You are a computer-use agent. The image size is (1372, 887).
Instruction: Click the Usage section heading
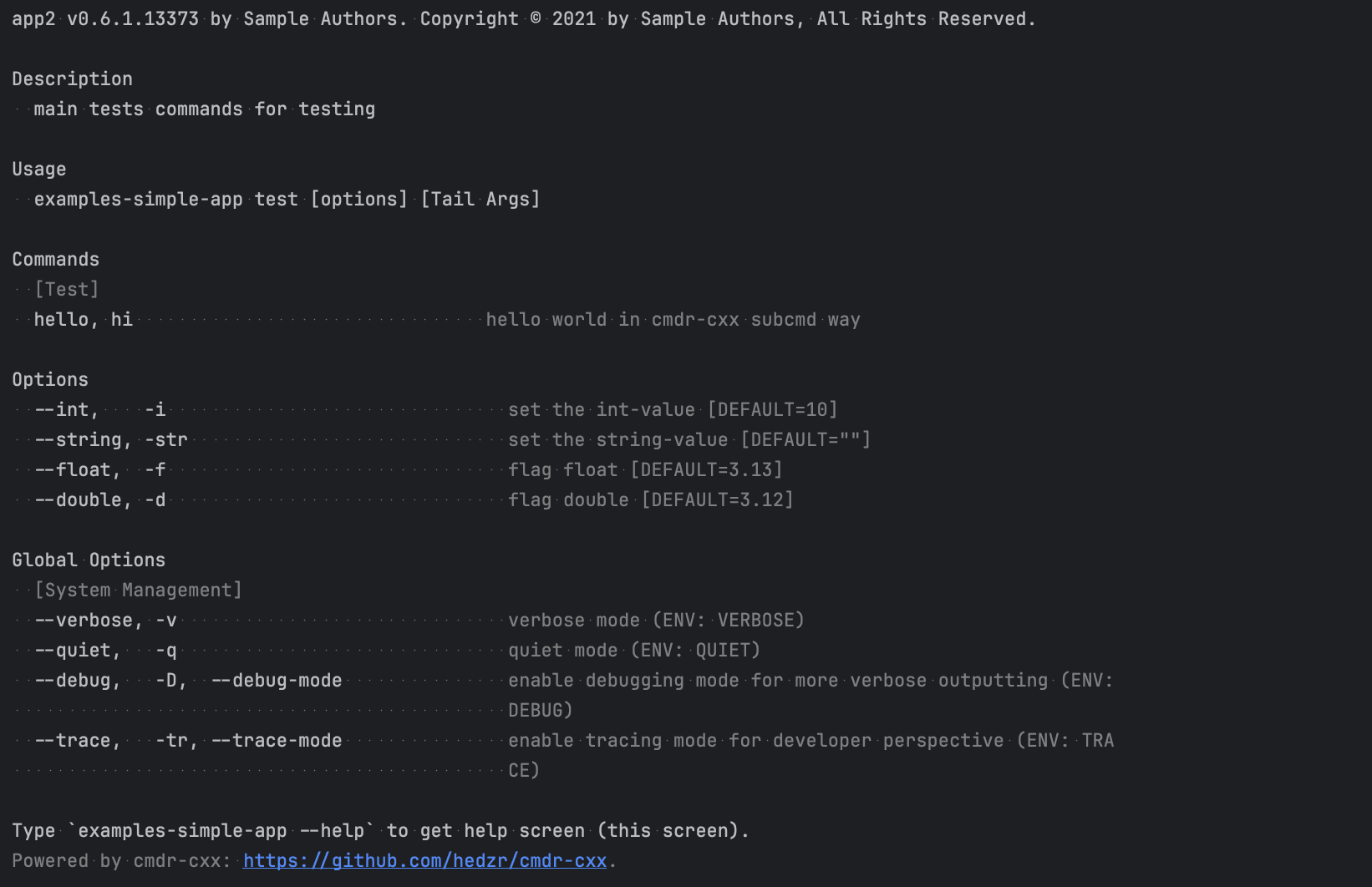pyautogui.click(x=39, y=170)
